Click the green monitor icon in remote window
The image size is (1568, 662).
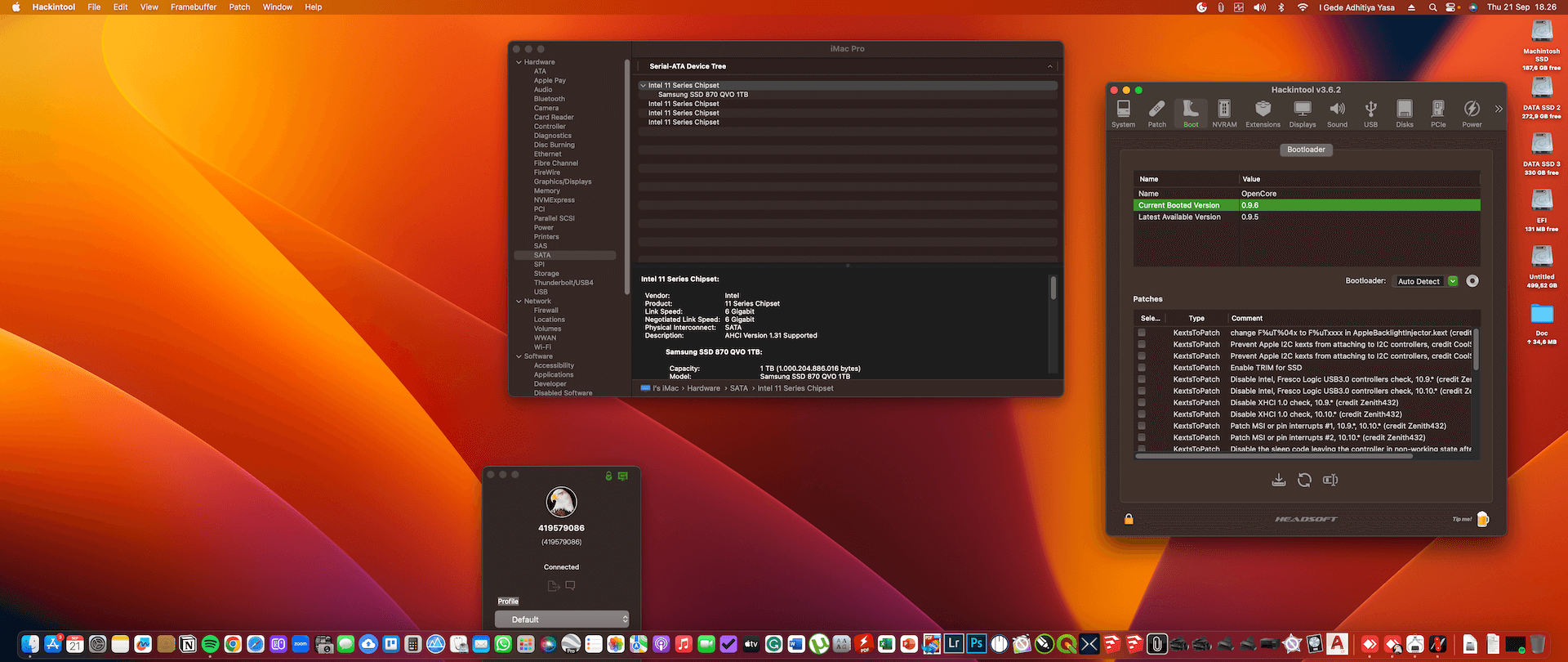pyautogui.click(x=623, y=476)
